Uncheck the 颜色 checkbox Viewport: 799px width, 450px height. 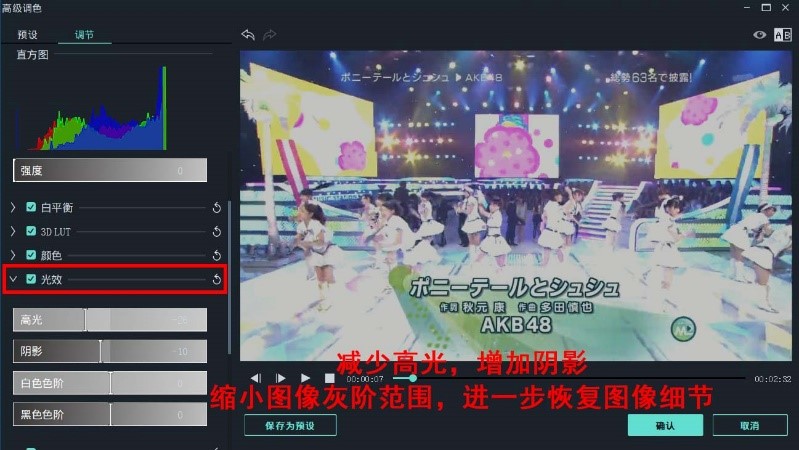(x=31, y=254)
